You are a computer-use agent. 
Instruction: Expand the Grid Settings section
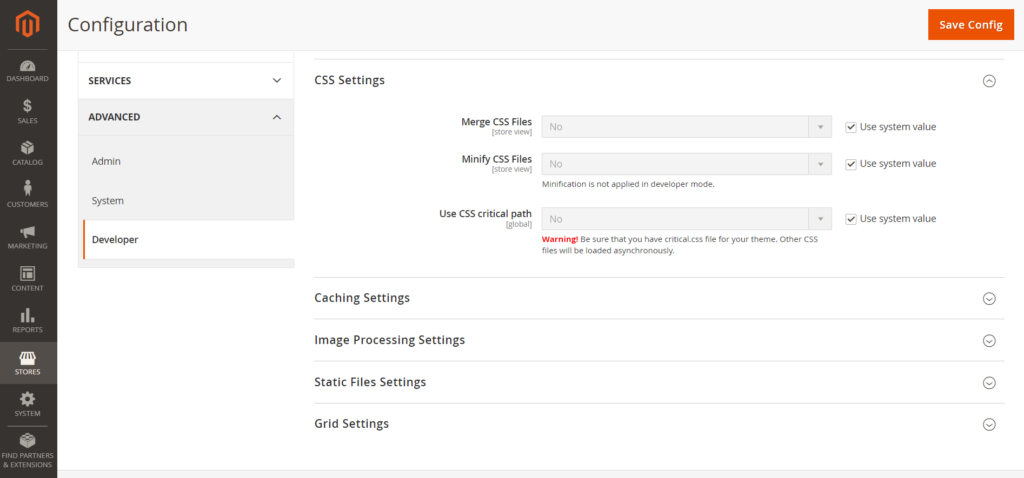click(x=989, y=424)
